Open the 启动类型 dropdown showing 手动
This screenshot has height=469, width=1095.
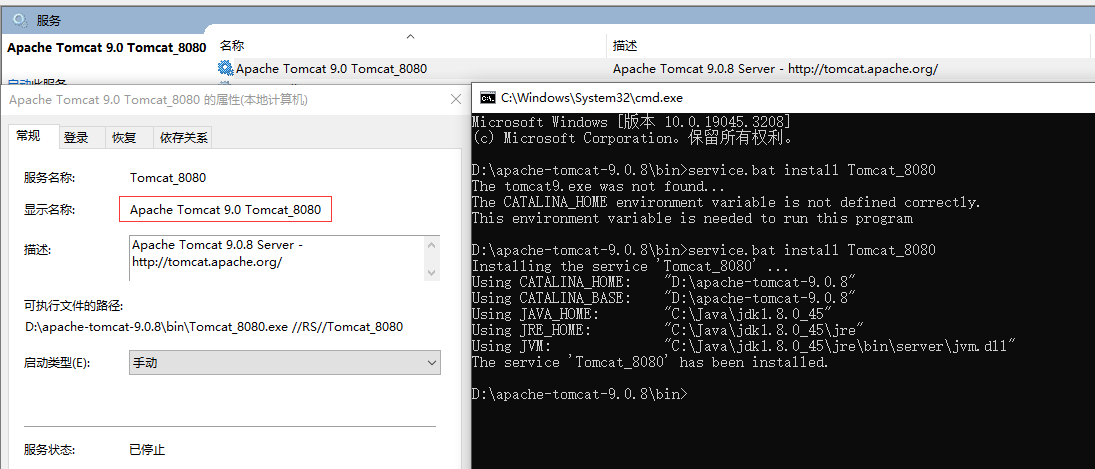coord(284,363)
